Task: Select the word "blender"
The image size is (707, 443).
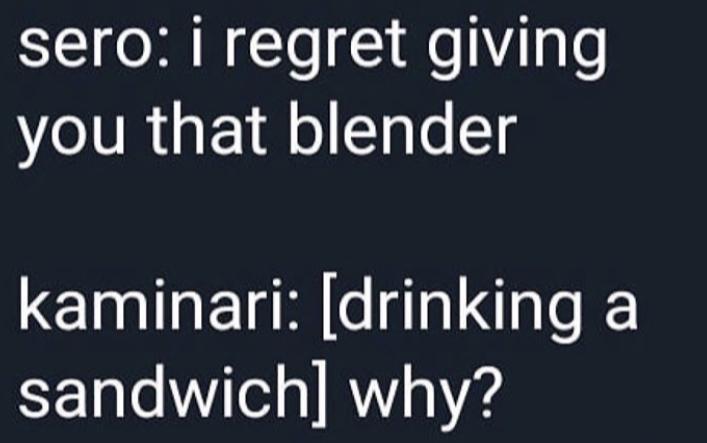Action: [402, 128]
